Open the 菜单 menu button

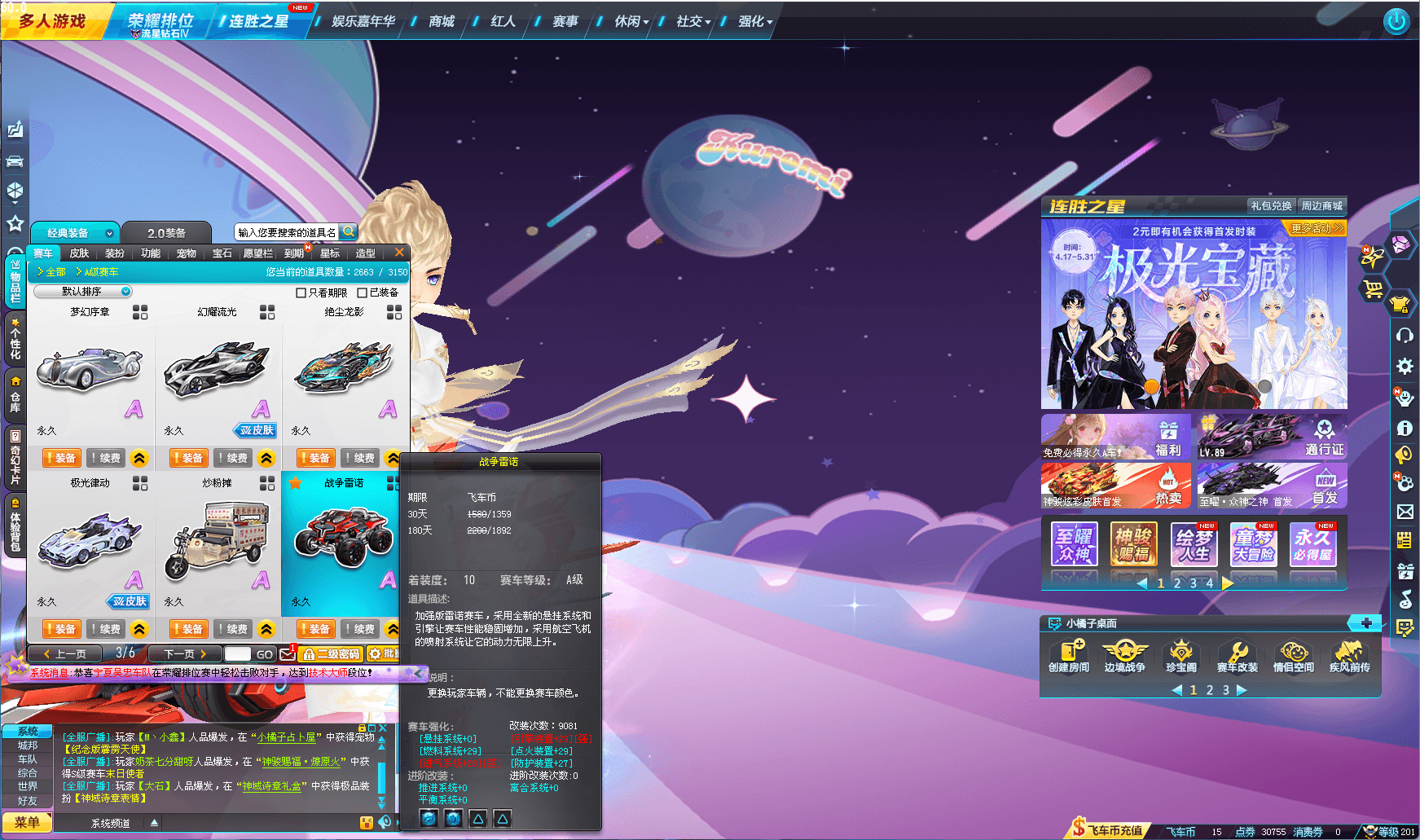point(27,823)
